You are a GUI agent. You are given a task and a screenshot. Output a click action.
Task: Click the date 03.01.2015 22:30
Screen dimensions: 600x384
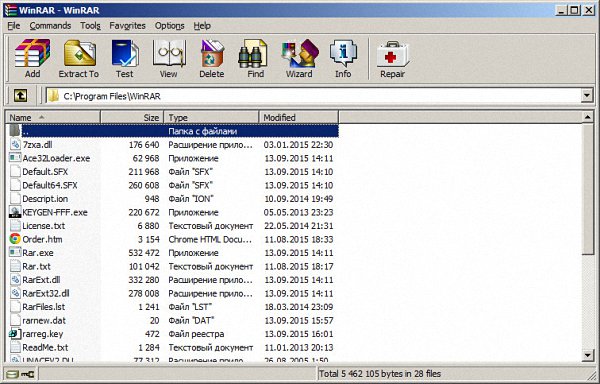[298, 145]
